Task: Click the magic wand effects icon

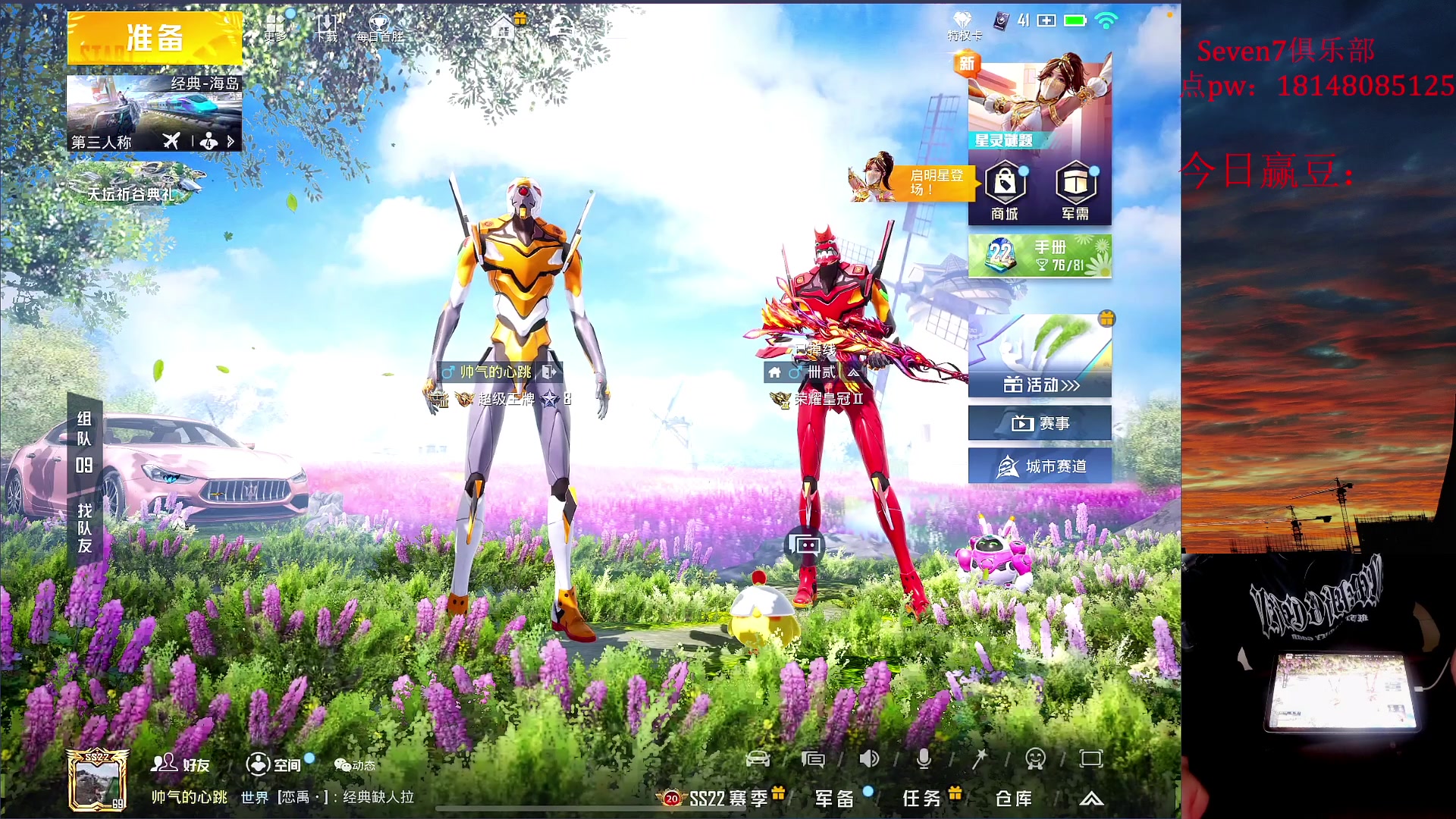Action: pyautogui.click(x=980, y=758)
